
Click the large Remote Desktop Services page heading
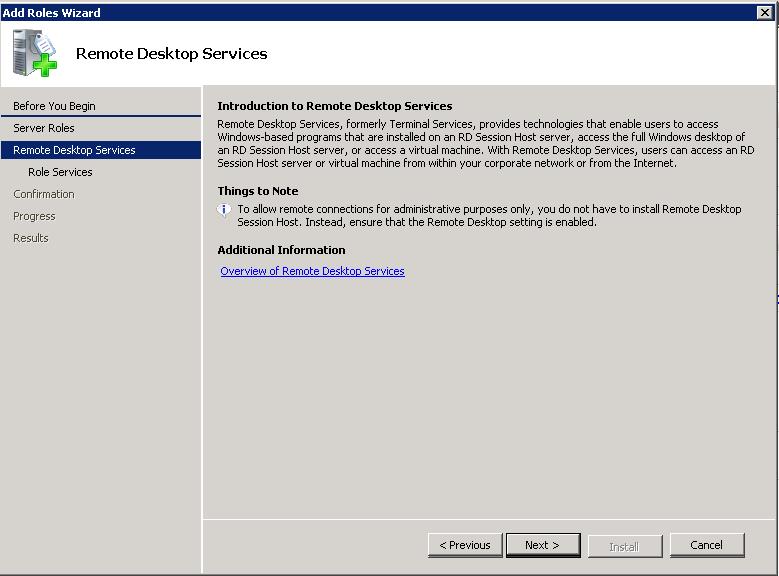[172, 54]
